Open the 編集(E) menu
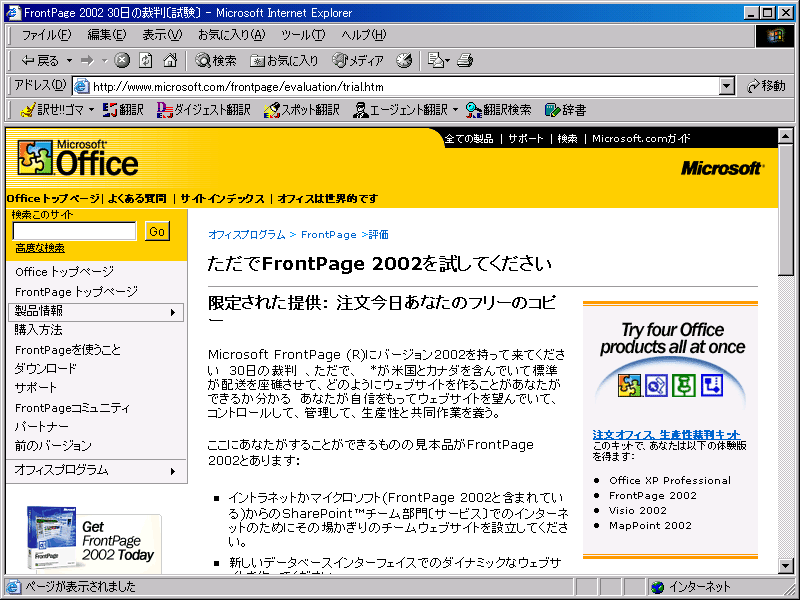 107,35
